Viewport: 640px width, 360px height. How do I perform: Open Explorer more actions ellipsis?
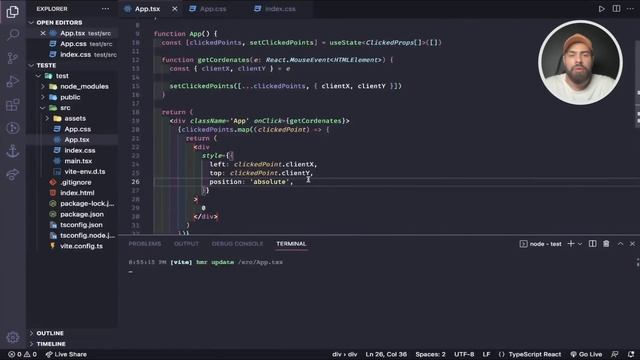tap(105, 9)
